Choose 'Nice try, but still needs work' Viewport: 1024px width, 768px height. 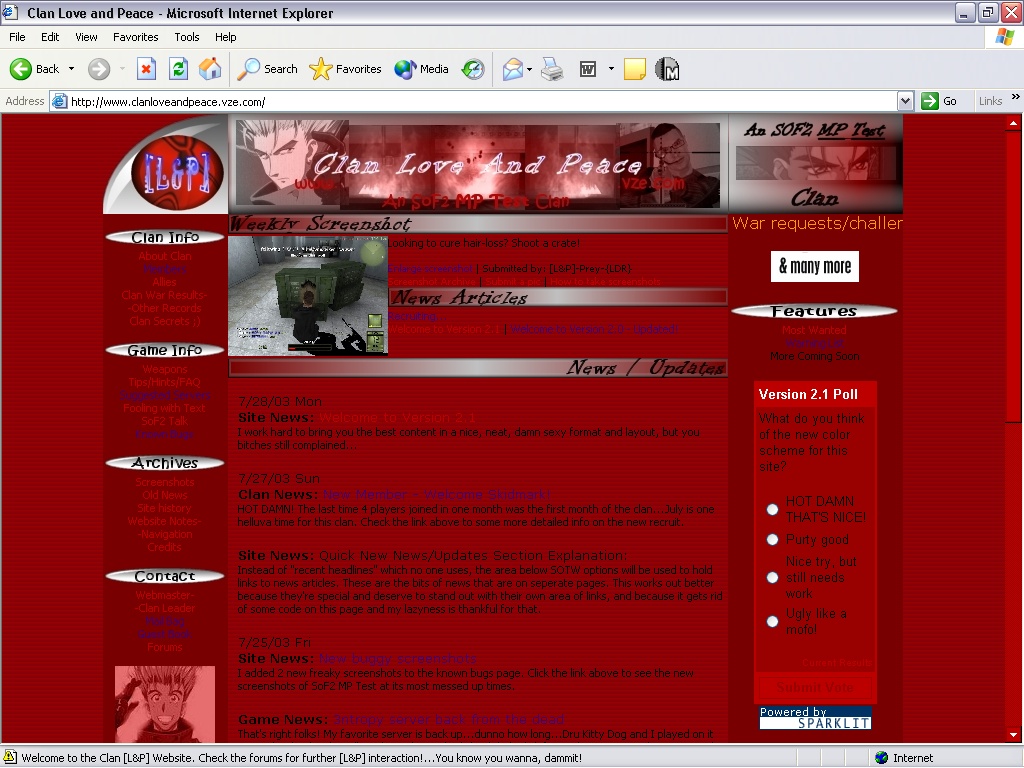click(x=773, y=577)
